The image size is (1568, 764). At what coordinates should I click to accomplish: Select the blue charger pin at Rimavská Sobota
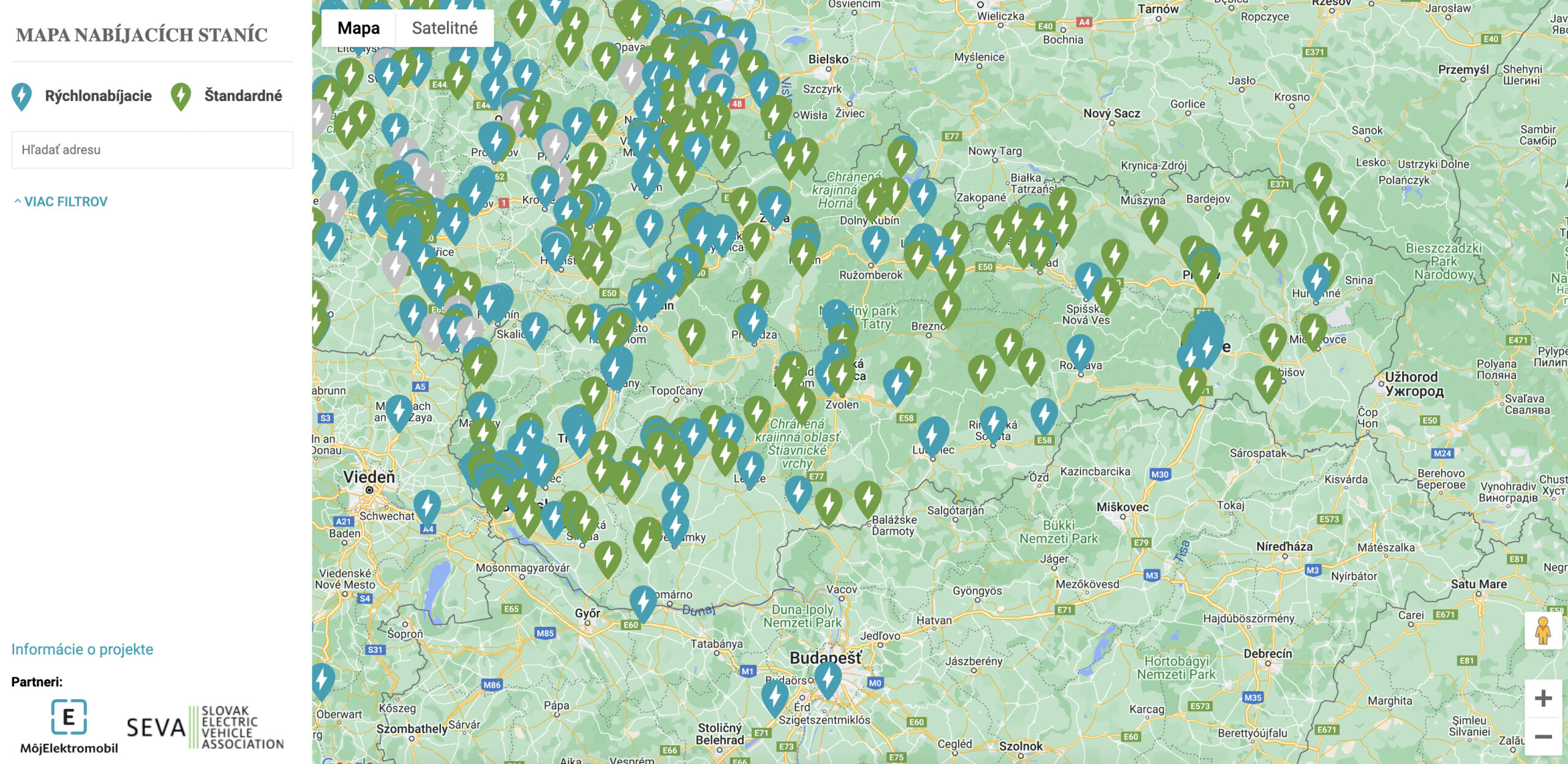click(x=993, y=424)
